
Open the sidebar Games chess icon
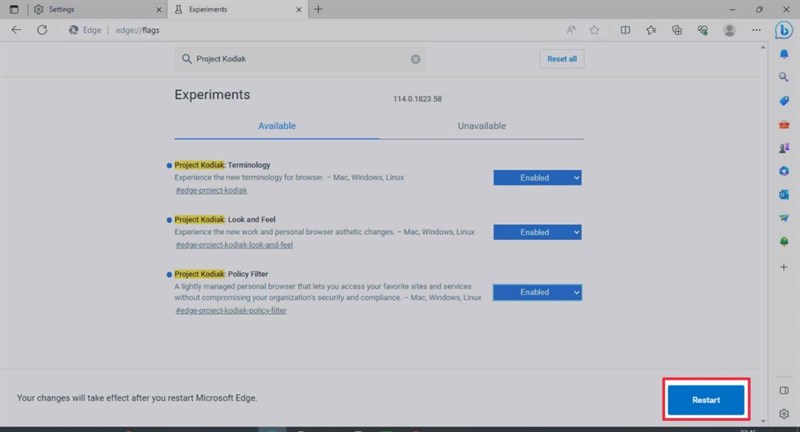pos(784,148)
